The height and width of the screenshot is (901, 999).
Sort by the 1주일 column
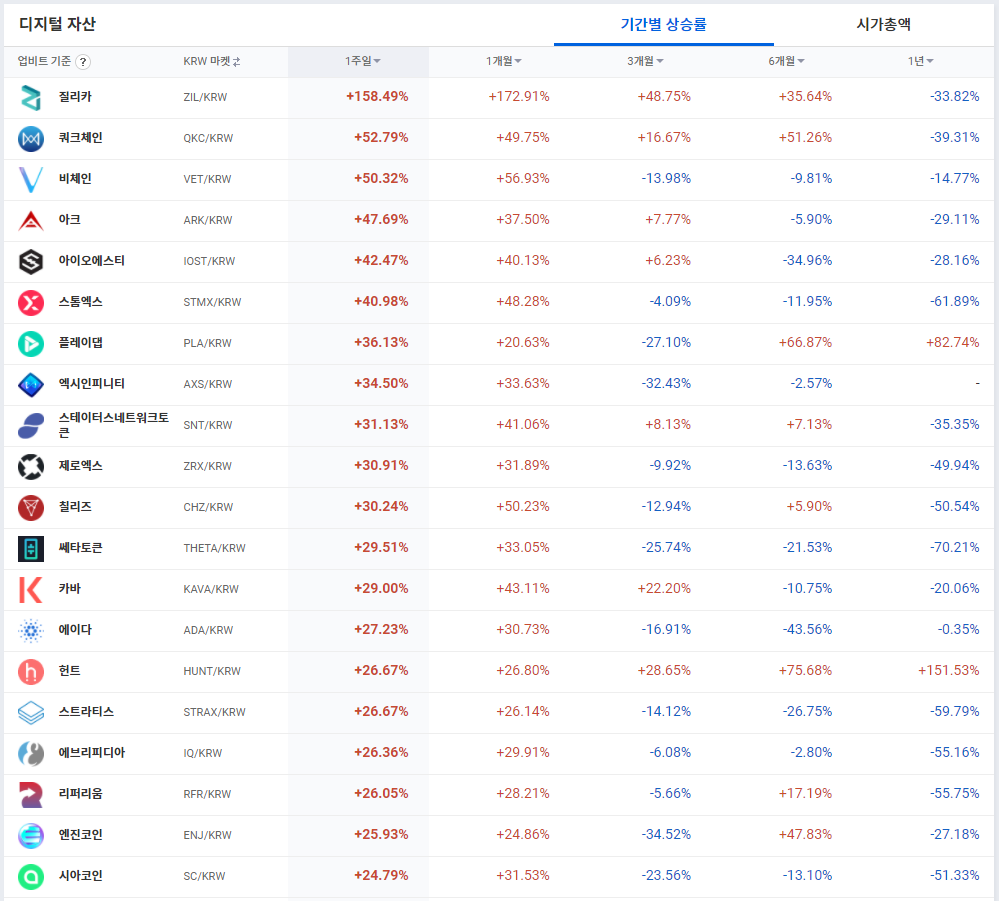(363, 61)
